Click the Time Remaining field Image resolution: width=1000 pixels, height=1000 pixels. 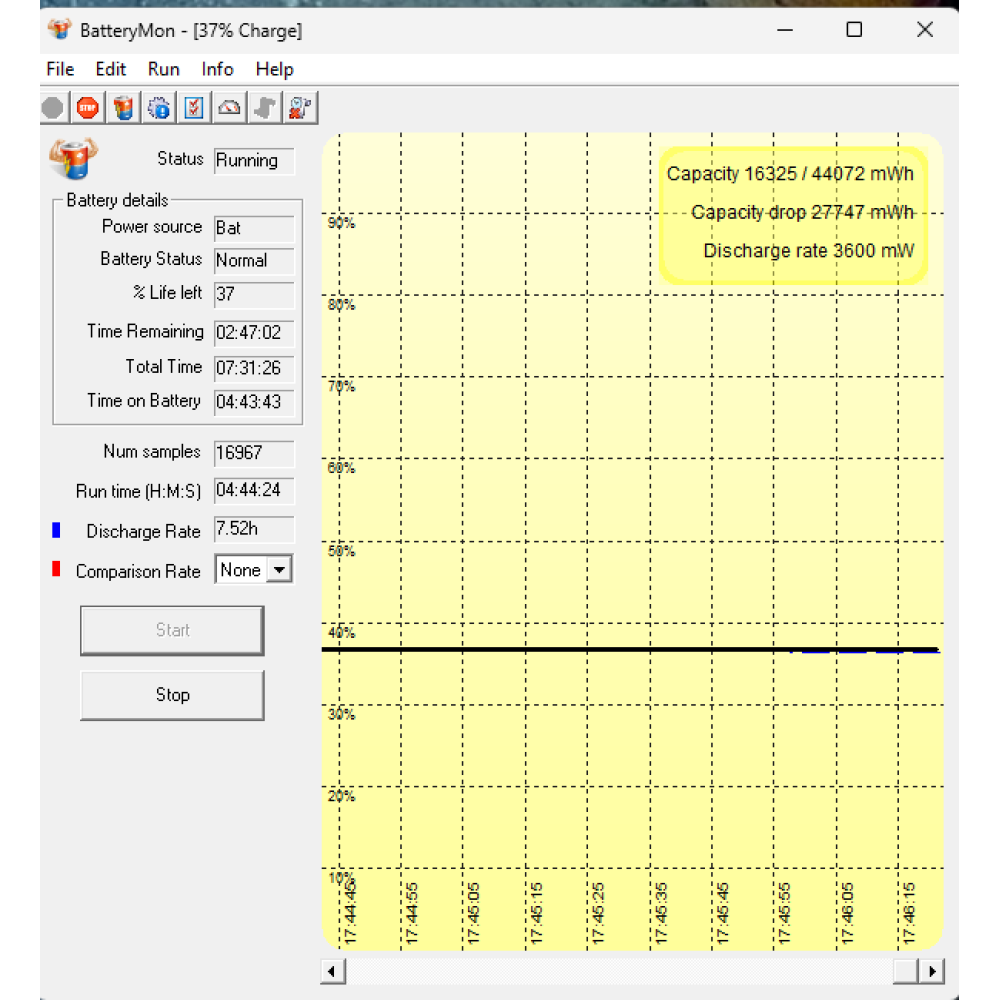(254, 332)
